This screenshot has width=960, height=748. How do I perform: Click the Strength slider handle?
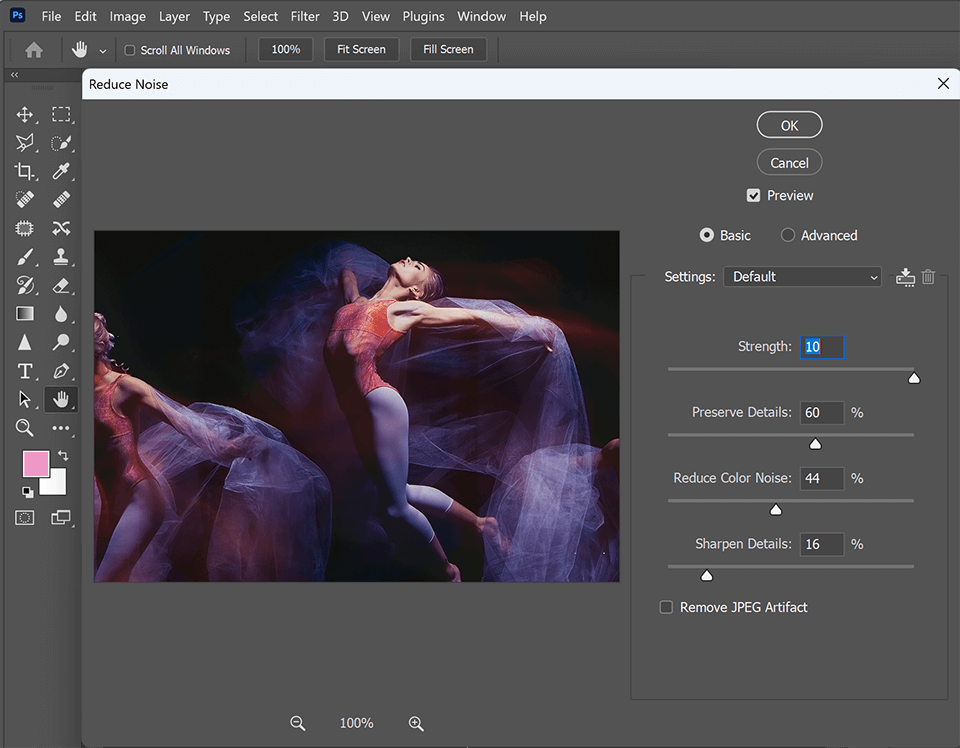coord(914,378)
